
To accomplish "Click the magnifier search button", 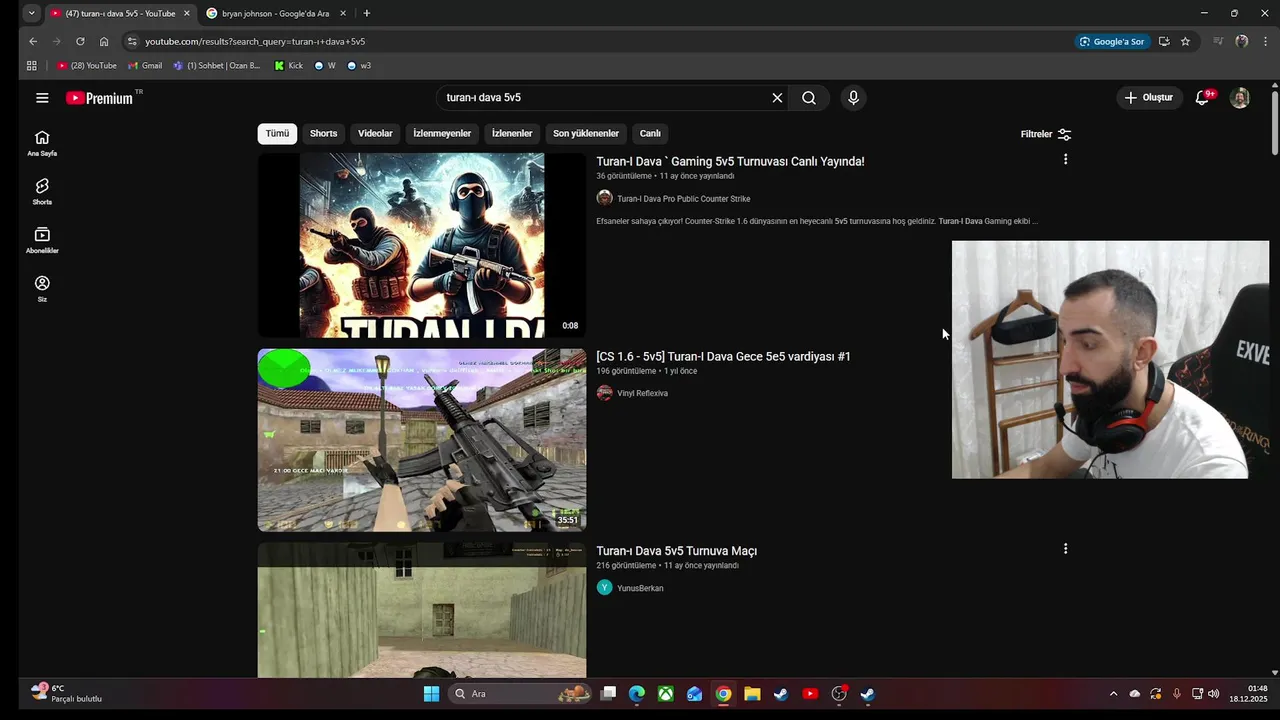I will (809, 98).
